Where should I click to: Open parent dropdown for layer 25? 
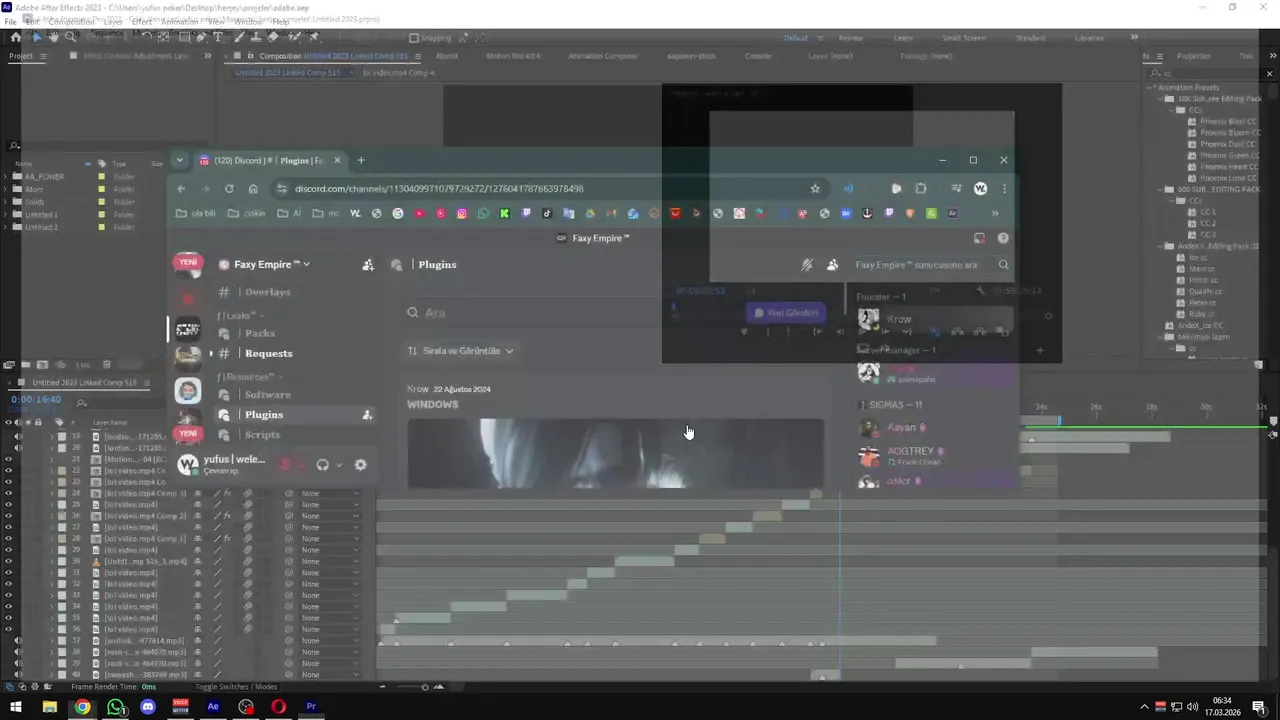click(x=331, y=505)
